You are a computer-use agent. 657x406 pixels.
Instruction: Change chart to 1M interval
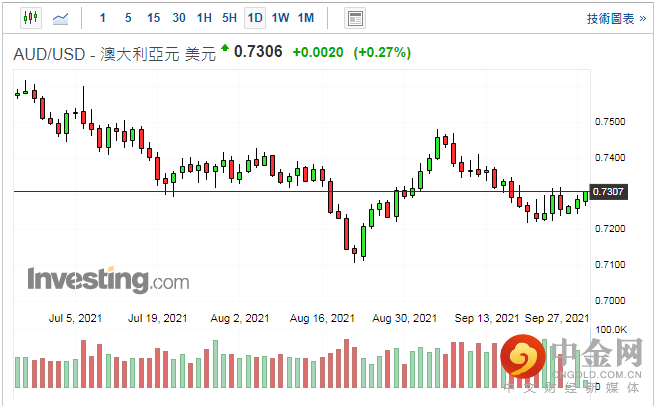pos(306,18)
